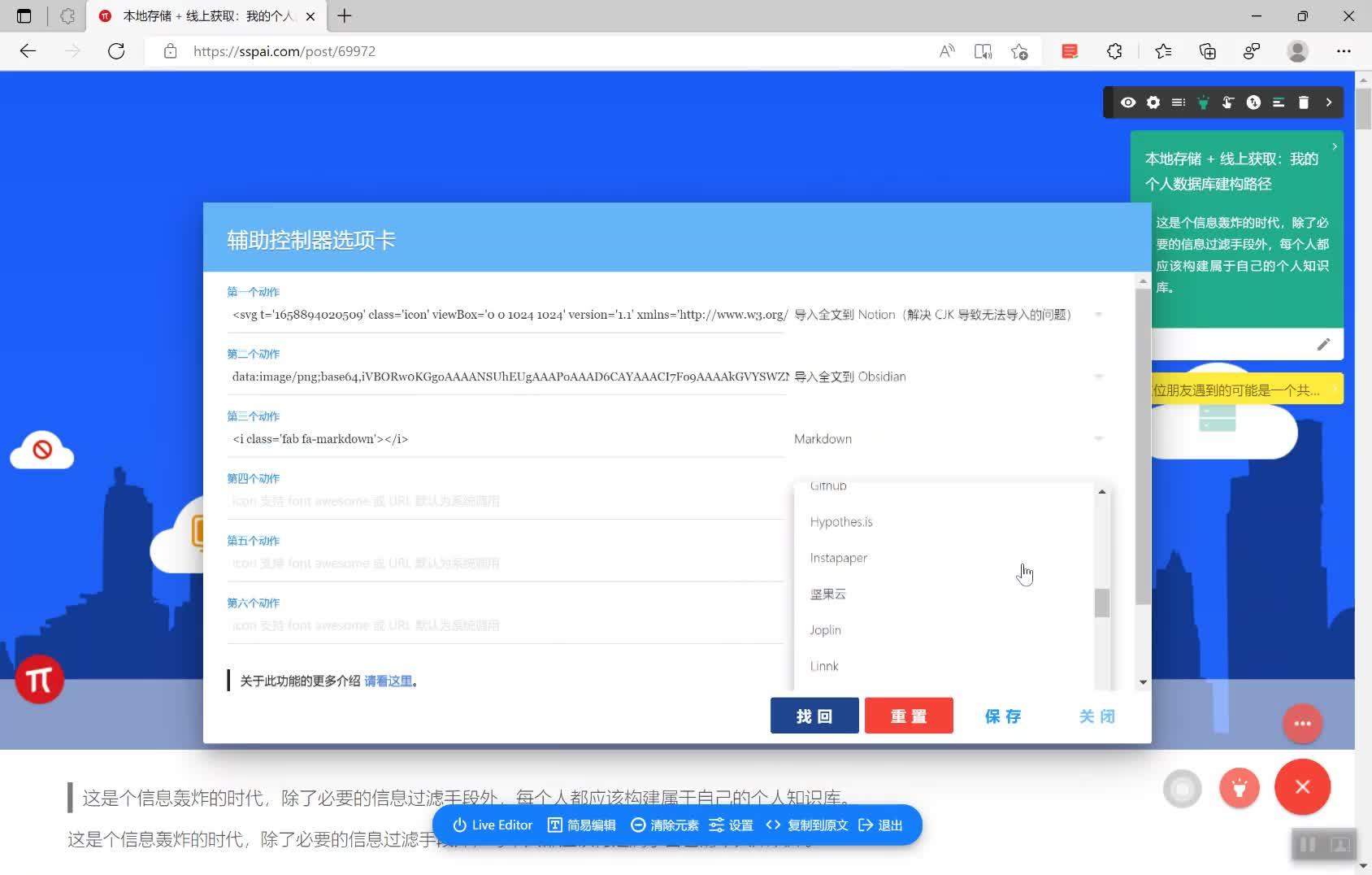Click the sixth action icon input field
The width and height of the screenshot is (1372, 875).
[x=506, y=625]
